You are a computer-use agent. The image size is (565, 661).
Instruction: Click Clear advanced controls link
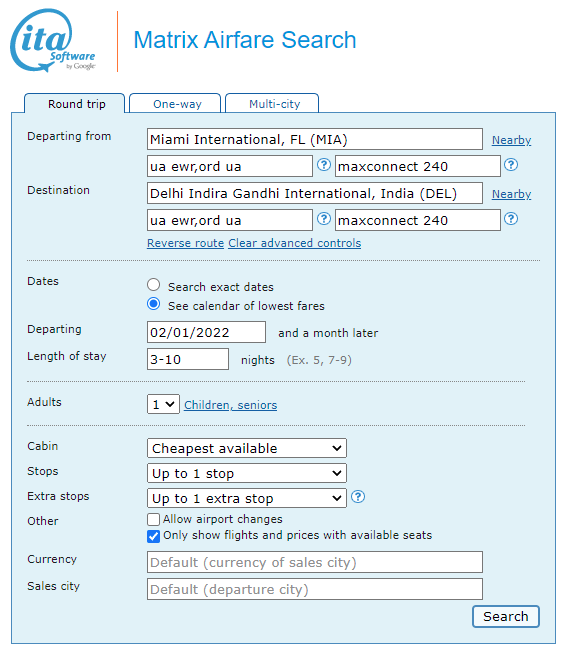295,243
